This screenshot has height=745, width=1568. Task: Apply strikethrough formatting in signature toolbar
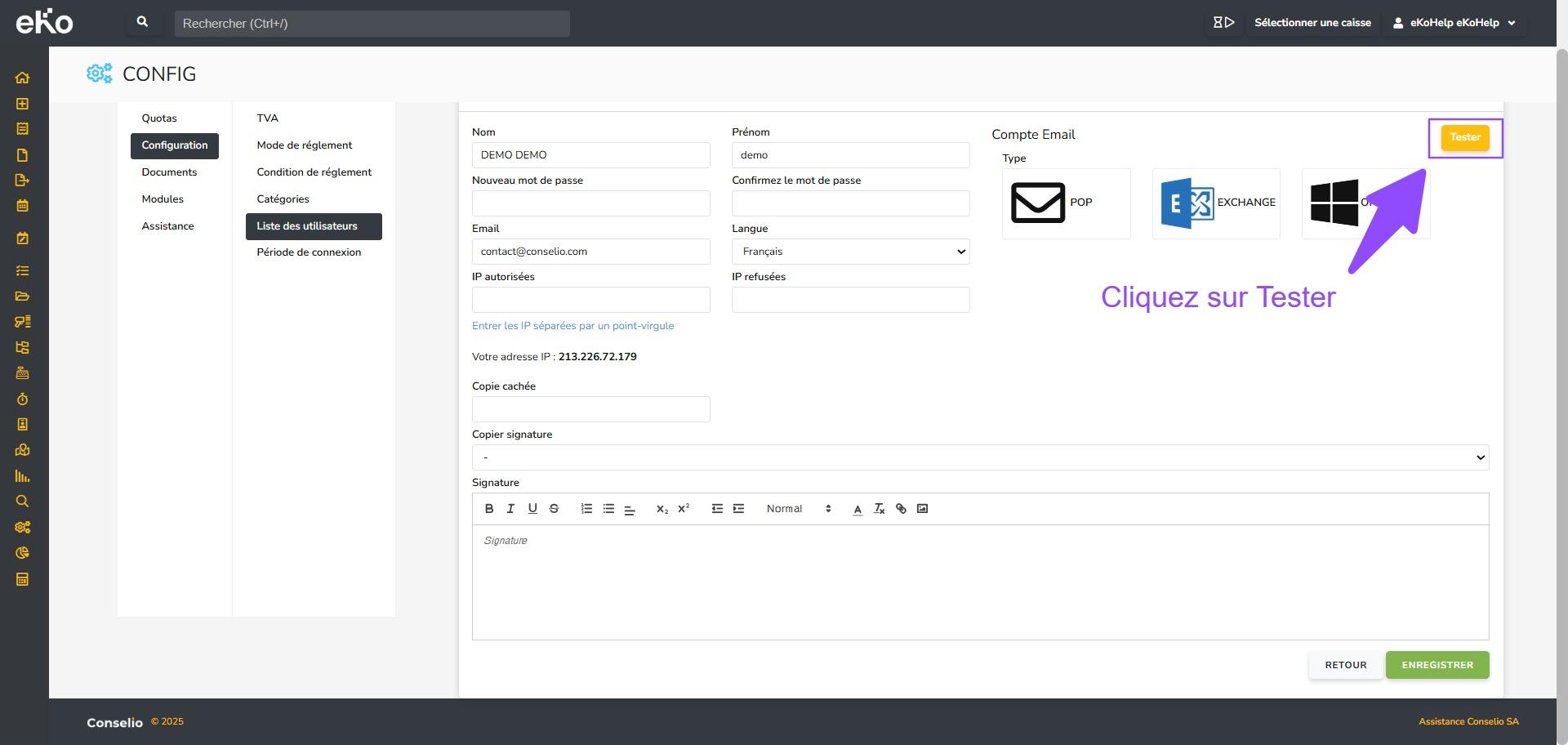coord(554,509)
